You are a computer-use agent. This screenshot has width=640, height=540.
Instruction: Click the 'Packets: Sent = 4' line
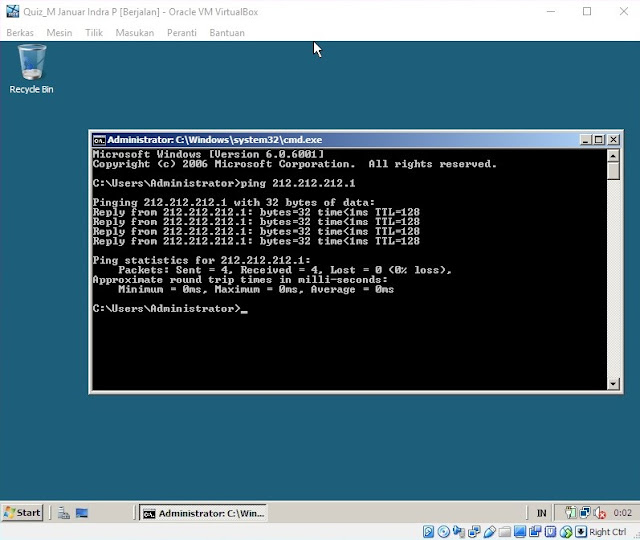tap(285, 270)
